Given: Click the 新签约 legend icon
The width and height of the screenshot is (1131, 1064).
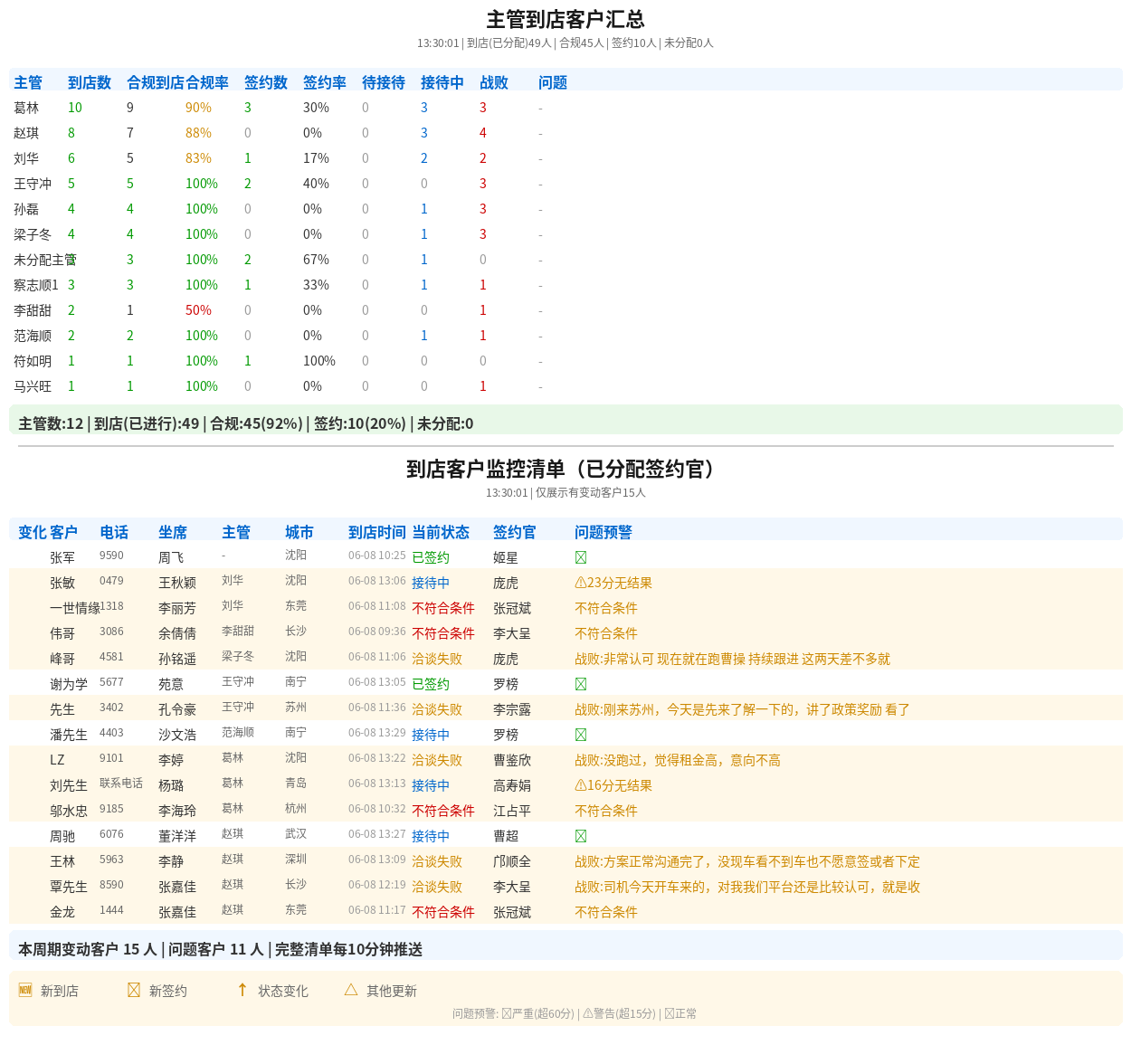Looking at the screenshot, I should click(x=134, y=990).
